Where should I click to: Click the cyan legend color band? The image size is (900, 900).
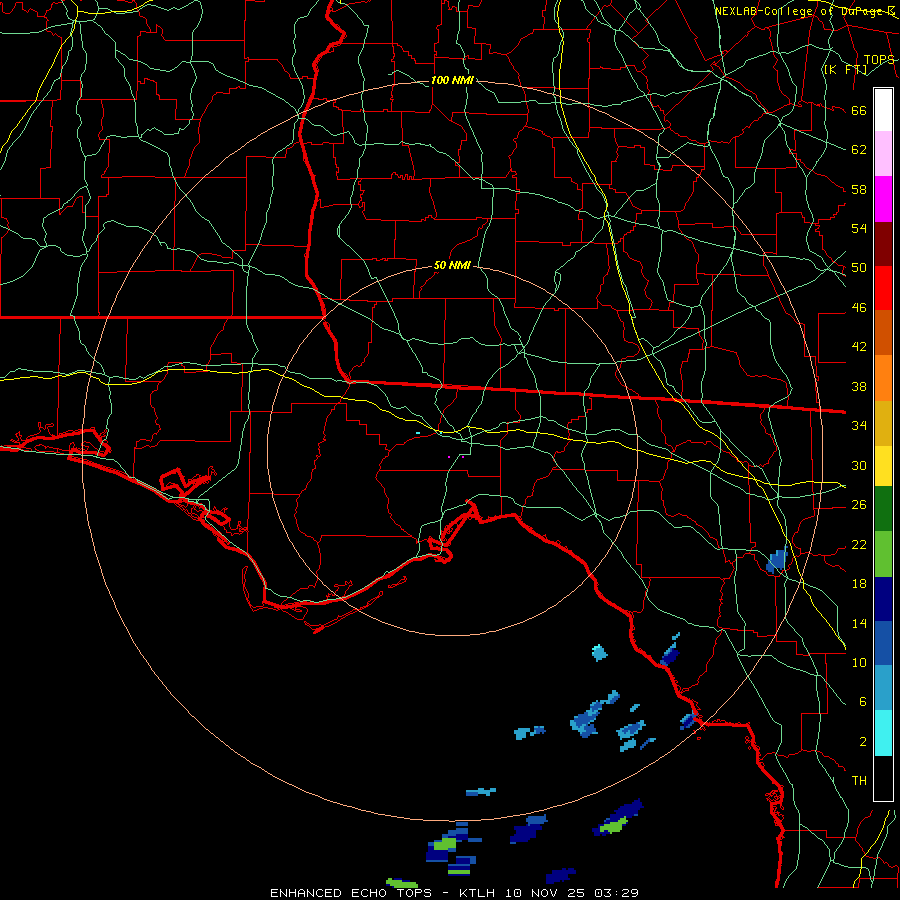coord(883,733)
